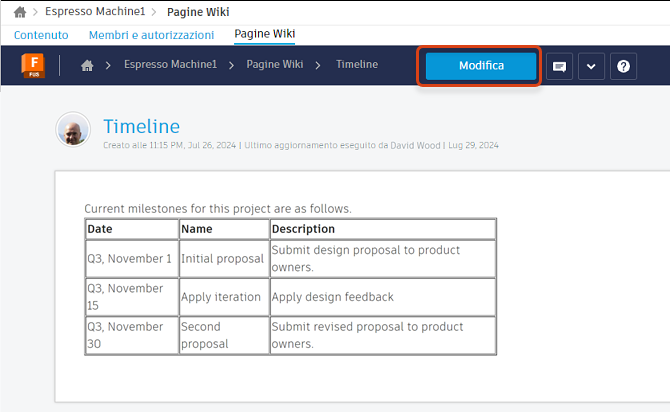Viewport: 670px width, 412px height.
Task: Expand the down-chevron dropdown in the dark bar
Action: point(591,66)
